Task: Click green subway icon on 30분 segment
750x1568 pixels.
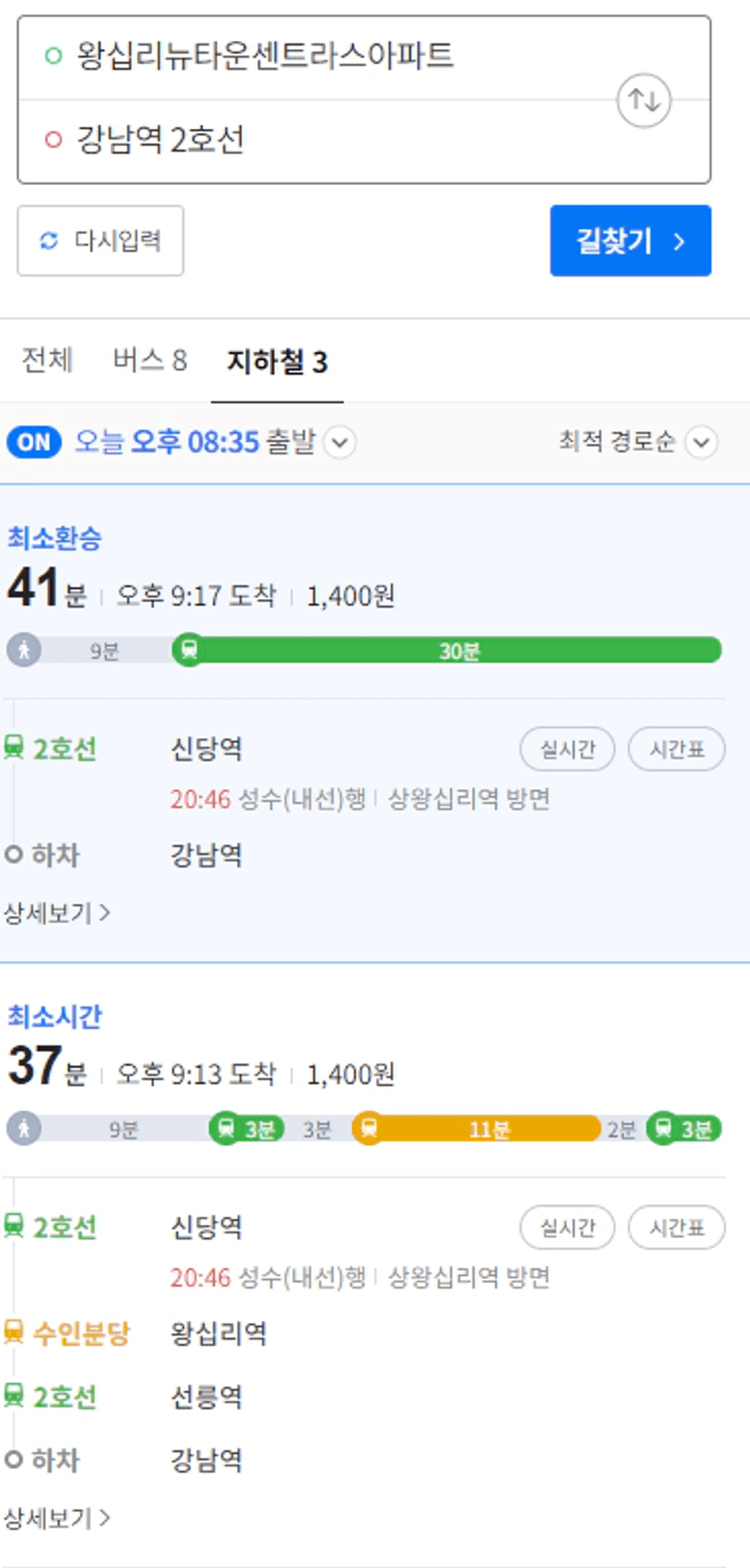Action: [x=189, y=650]
